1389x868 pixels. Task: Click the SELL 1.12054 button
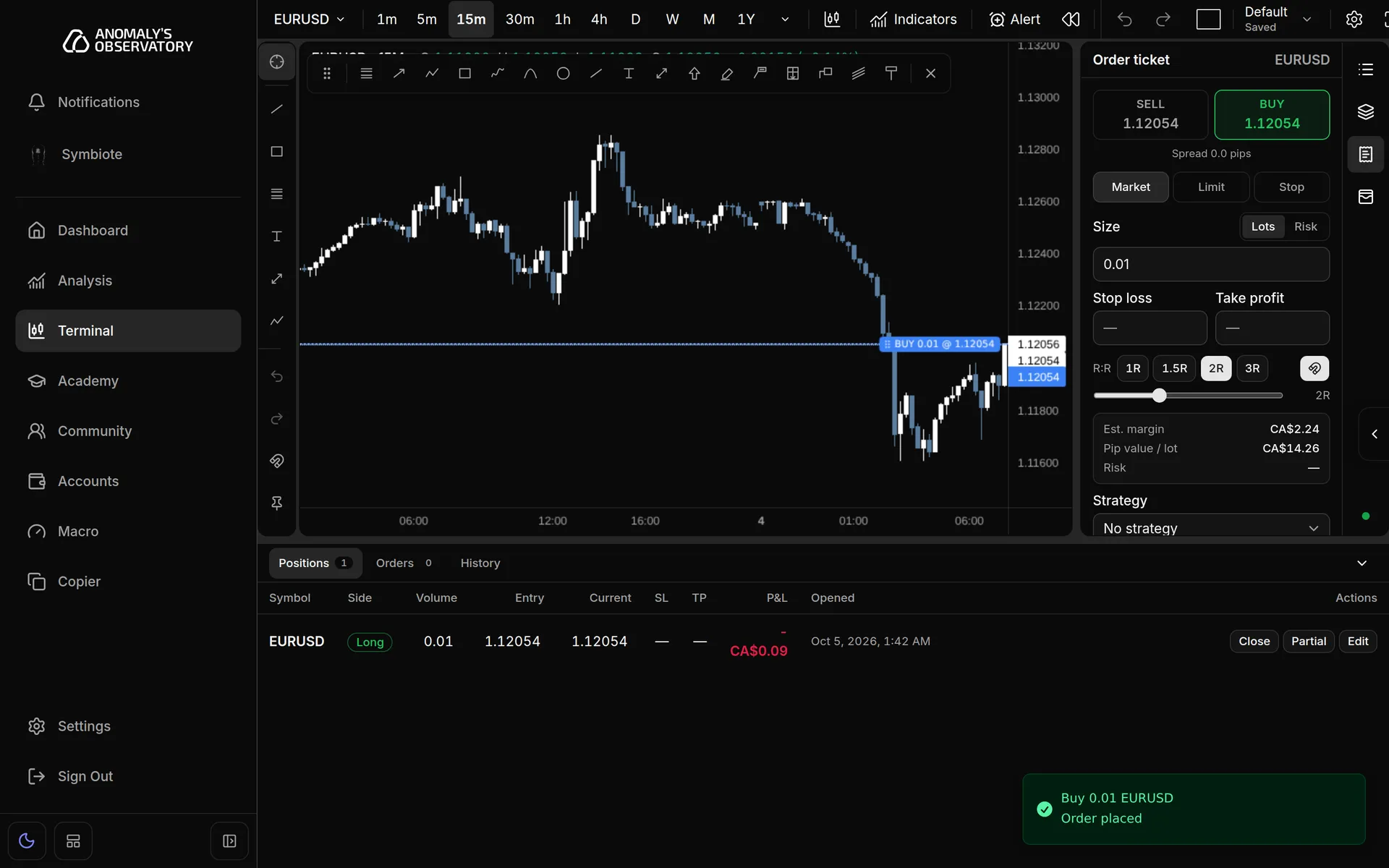pyautogui.click(x=1150, y=114)
